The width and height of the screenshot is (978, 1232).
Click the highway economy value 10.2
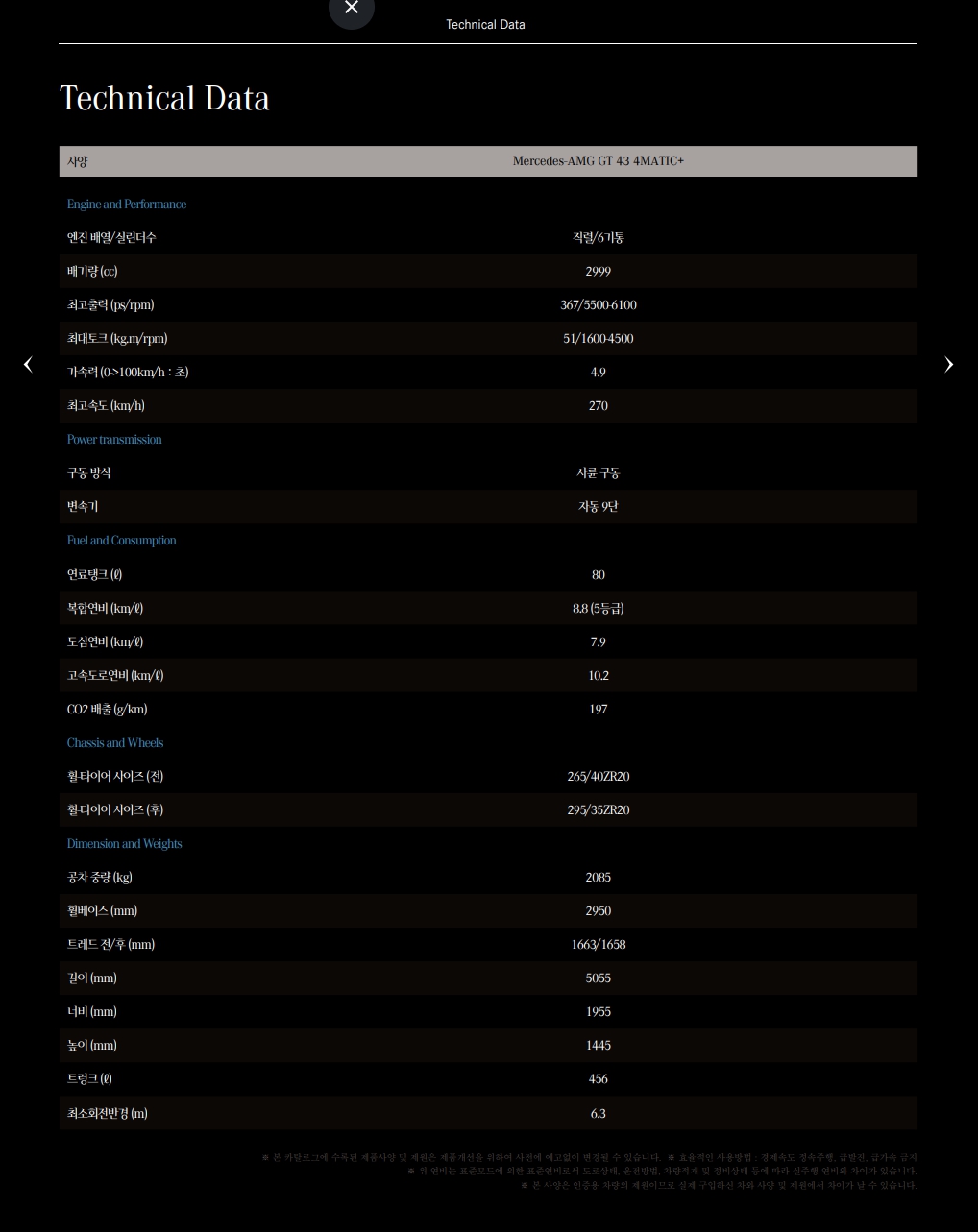coord(599,676)
